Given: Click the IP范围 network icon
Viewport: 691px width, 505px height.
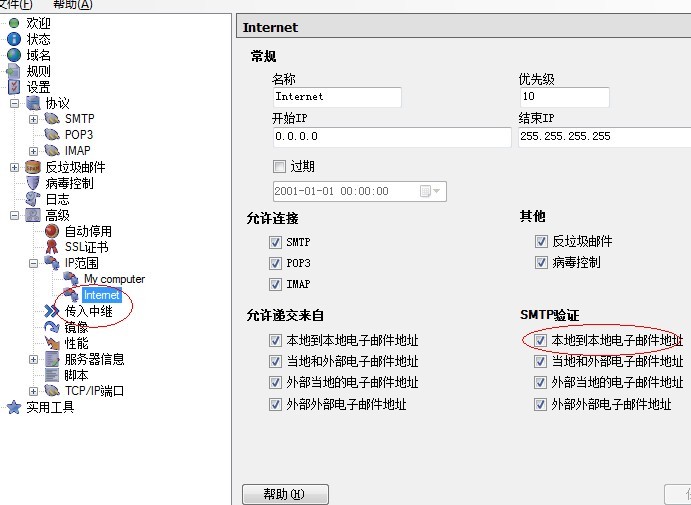Looking at the screenshot, I should 52,263.
